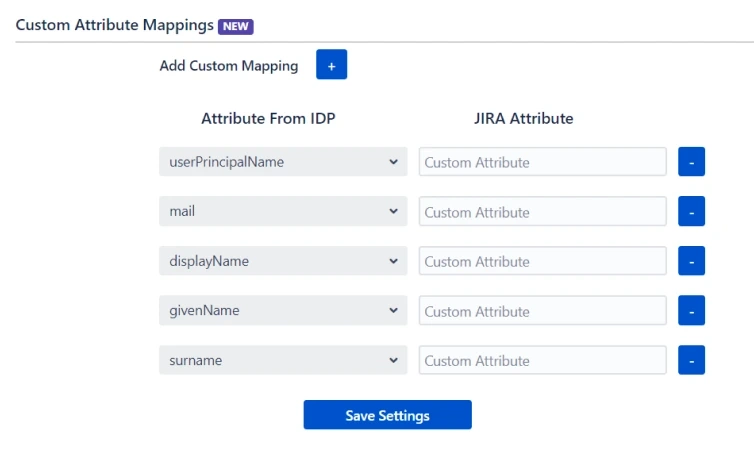Open the mail IDP attribute dropdown
Screen dimensions: 754x450
tap(283, 211)
